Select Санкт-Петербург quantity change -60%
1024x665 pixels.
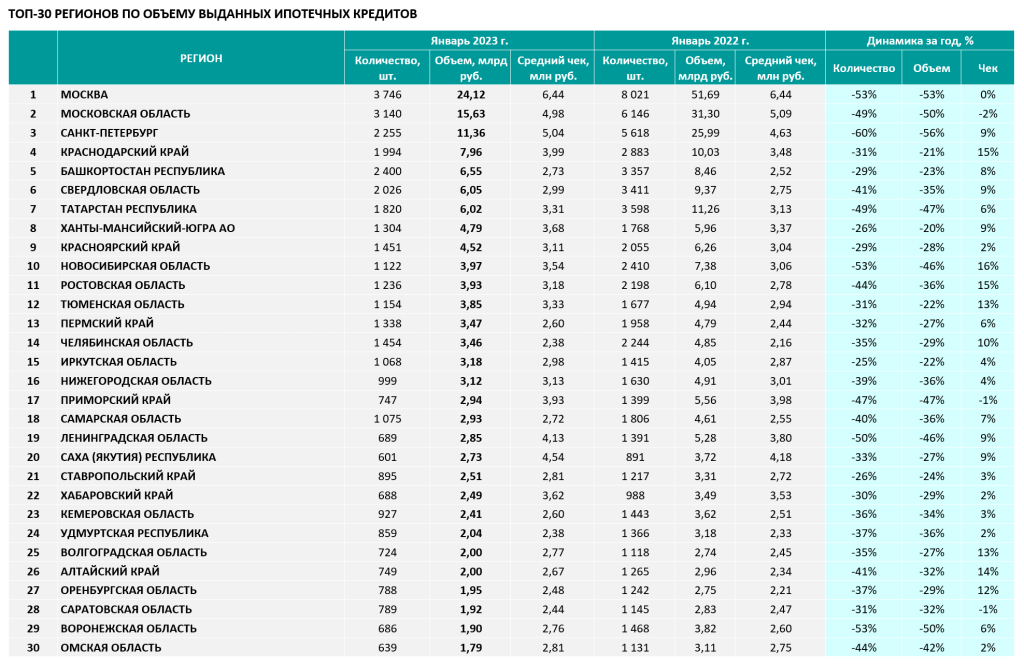pos(863,133)
